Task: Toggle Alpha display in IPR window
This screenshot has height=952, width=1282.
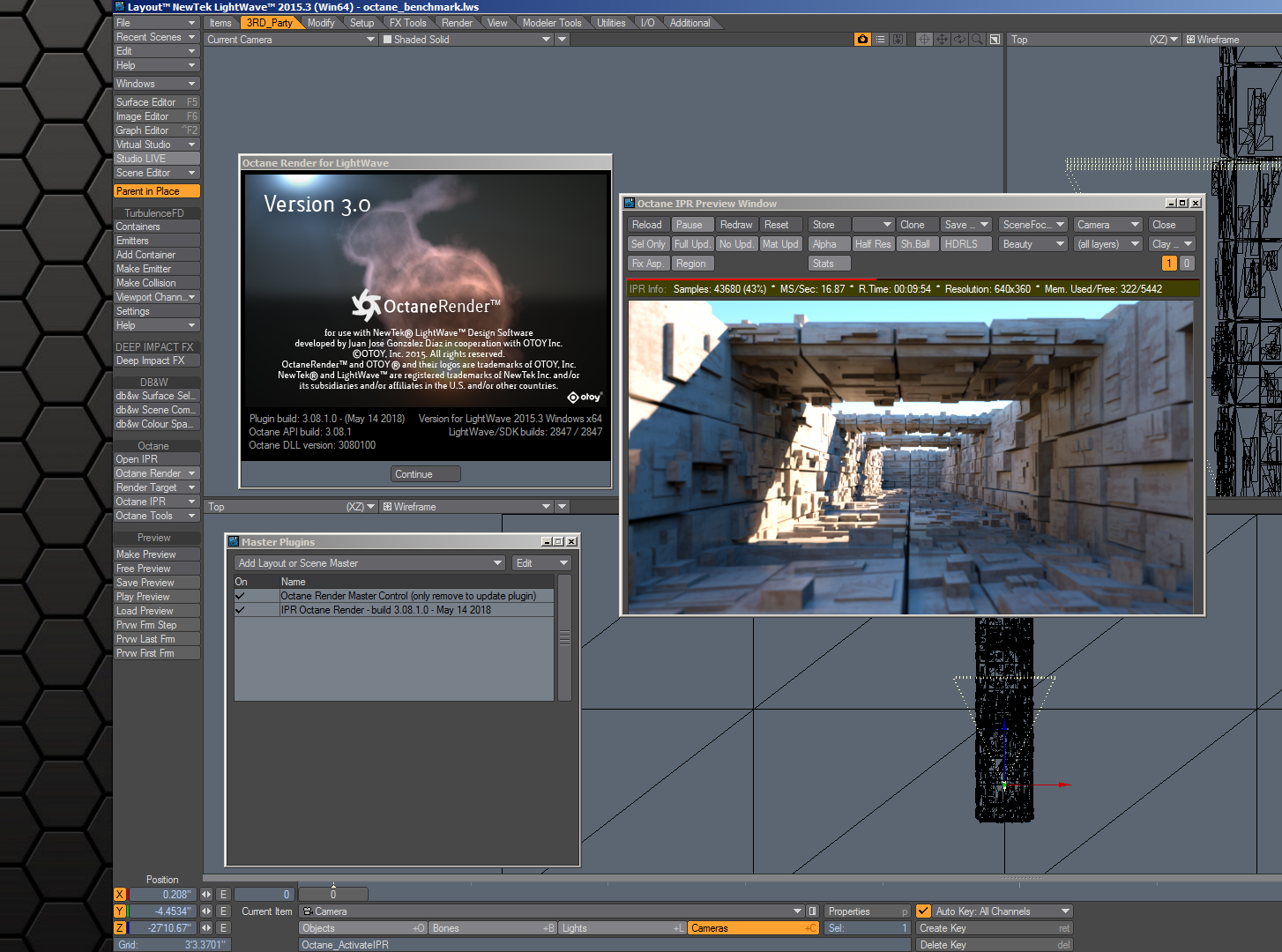Action: 829,244
